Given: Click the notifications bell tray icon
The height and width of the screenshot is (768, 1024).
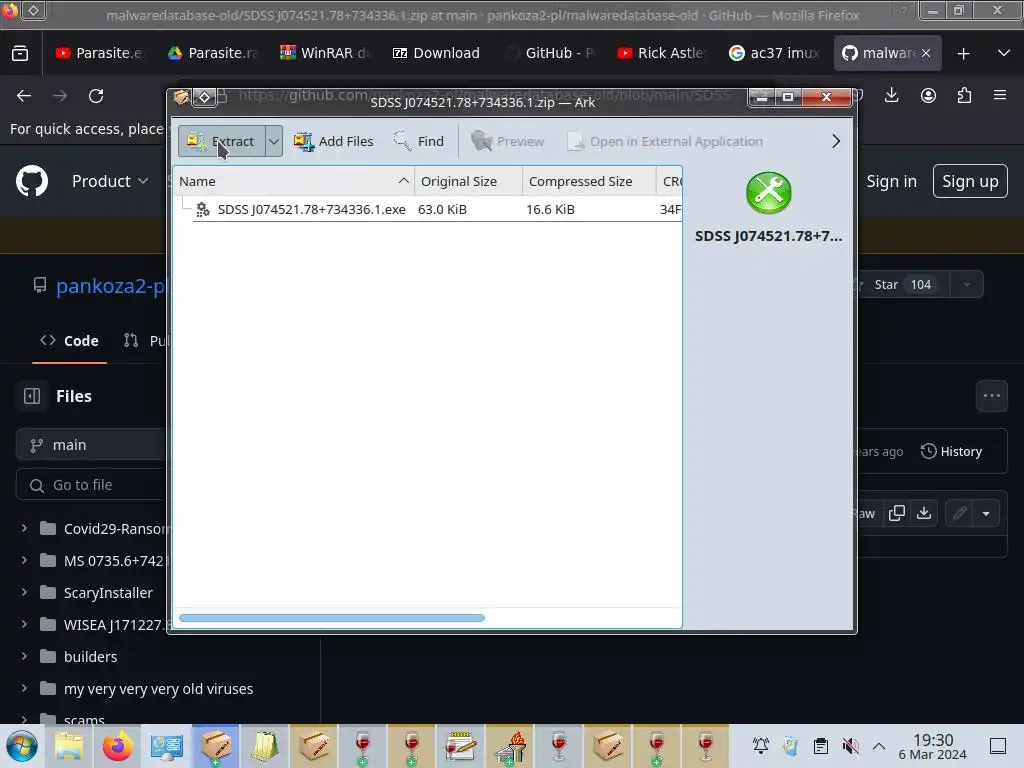Looking at the screenshot, I should [760, 746].
